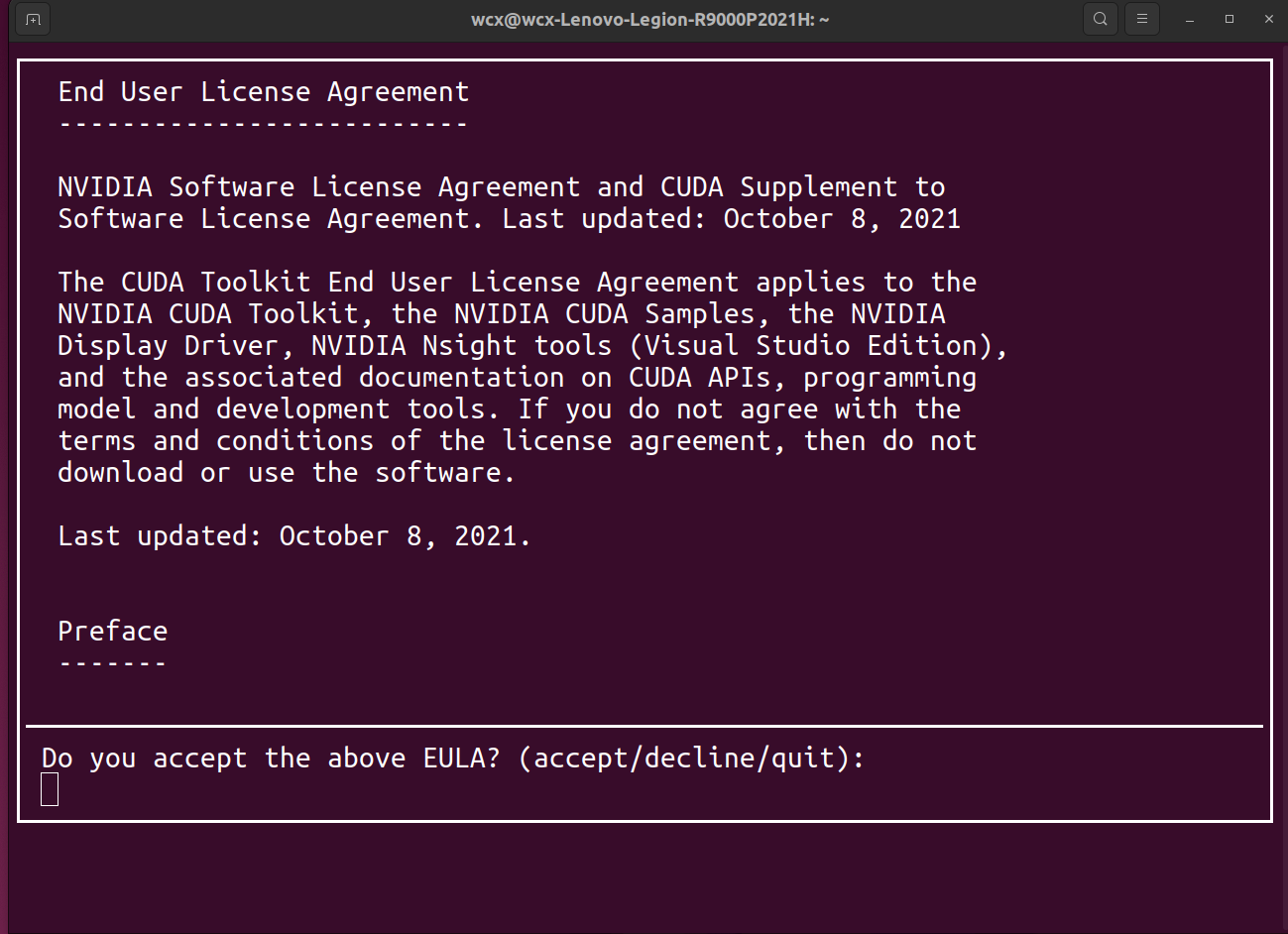
Task: Select the heading End User License Agreement
Action: tap(263, 90)
